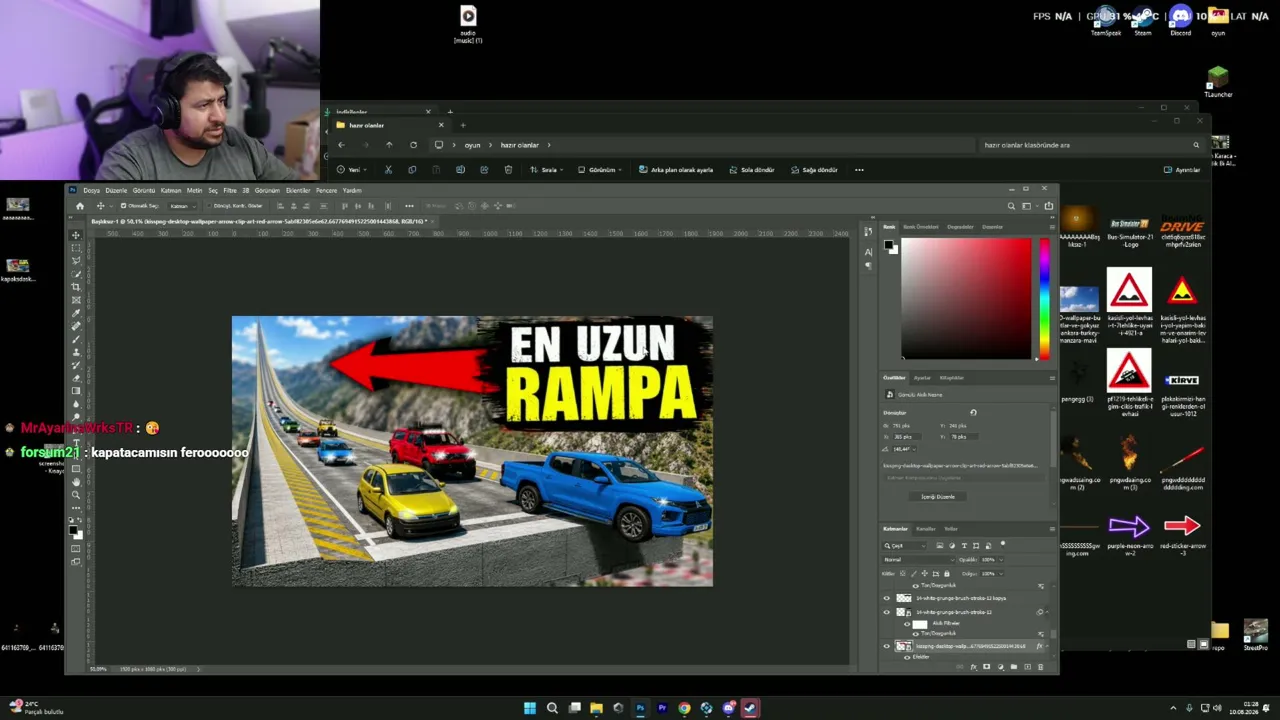This screenshot has width=1280, height=720.
Task: Open more options ellipsis in Photoshop options bar
Action: (409, 206)
